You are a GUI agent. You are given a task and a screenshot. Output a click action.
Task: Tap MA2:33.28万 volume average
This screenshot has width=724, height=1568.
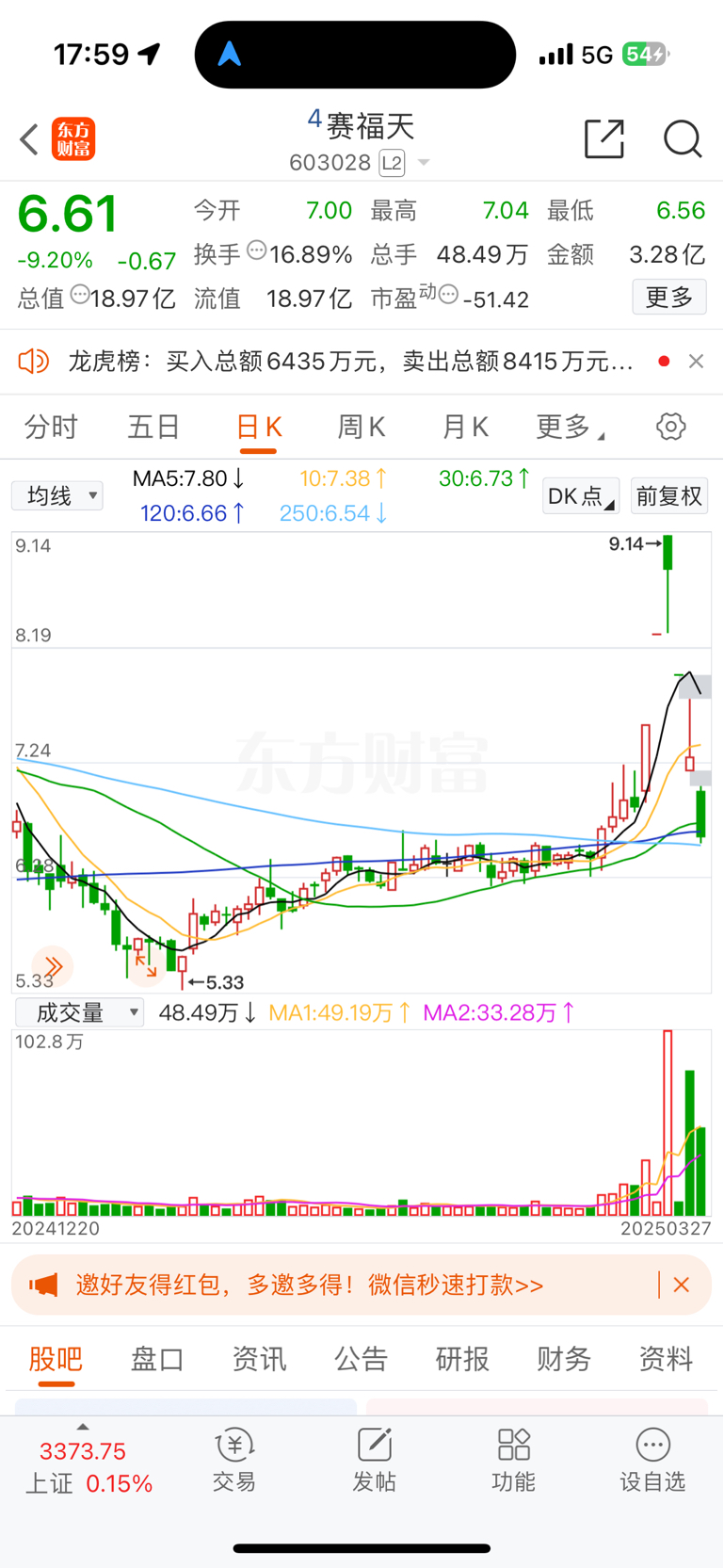[x=499, y=1012]
